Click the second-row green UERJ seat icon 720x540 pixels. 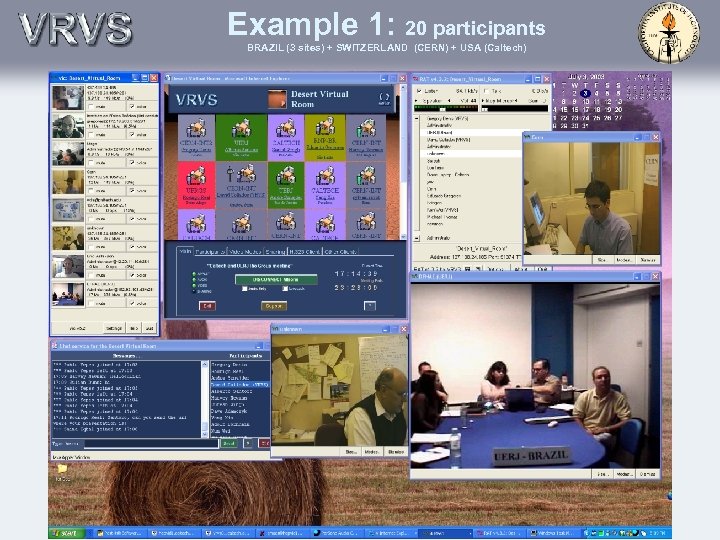coord(286,175)
